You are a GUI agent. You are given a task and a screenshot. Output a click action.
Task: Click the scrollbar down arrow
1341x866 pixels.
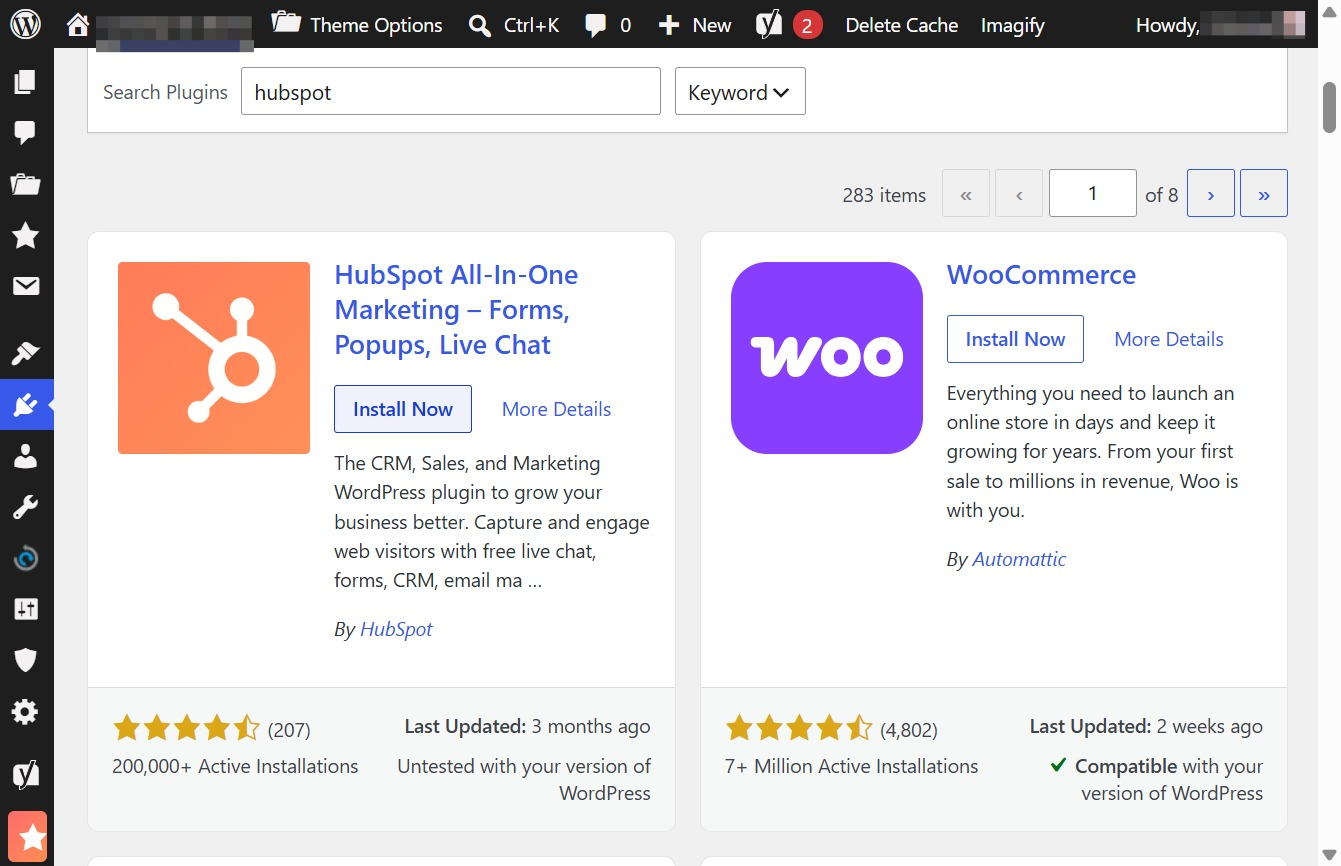(x=1329, y=855)
